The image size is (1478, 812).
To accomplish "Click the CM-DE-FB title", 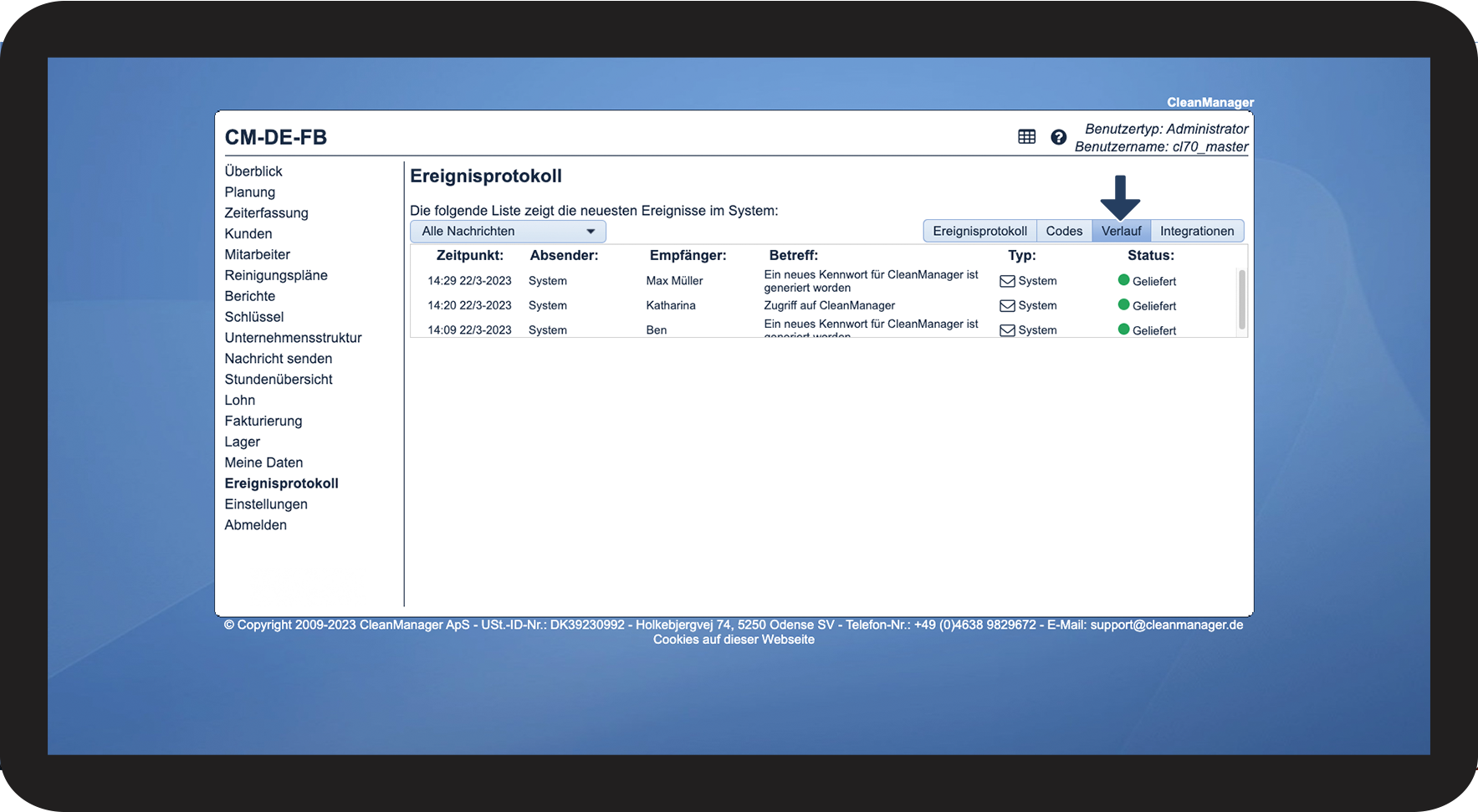I will (276, 138).
